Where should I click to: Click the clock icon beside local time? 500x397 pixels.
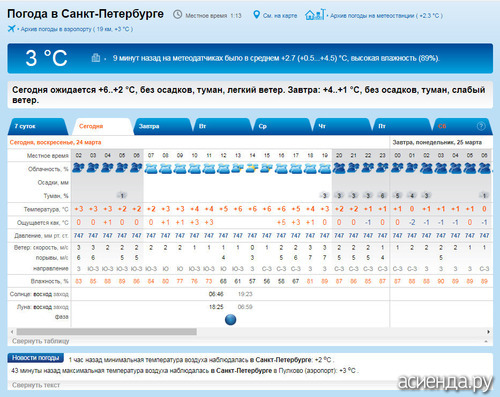(178, 15)
